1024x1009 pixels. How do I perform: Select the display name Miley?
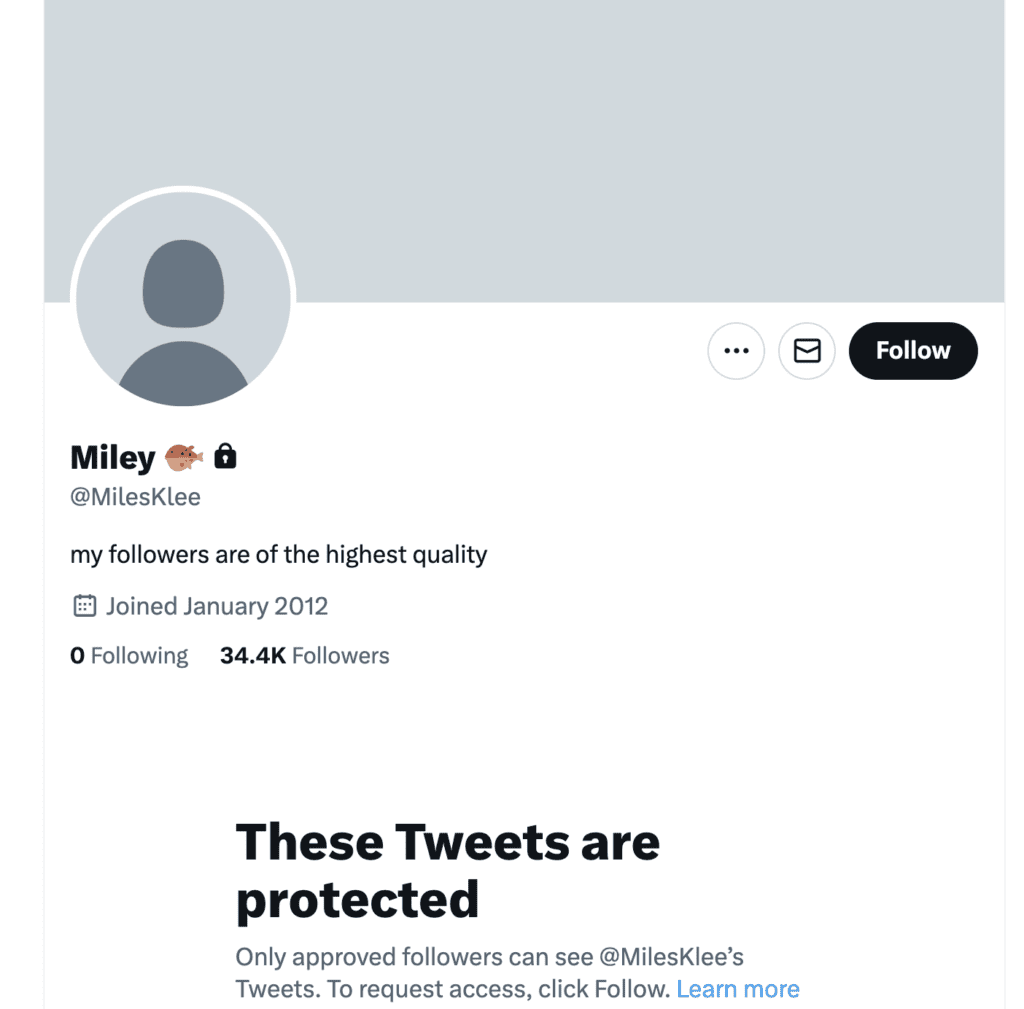112,458
